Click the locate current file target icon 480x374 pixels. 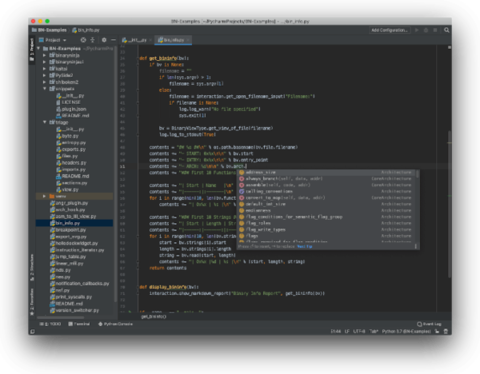pos(83,40)
